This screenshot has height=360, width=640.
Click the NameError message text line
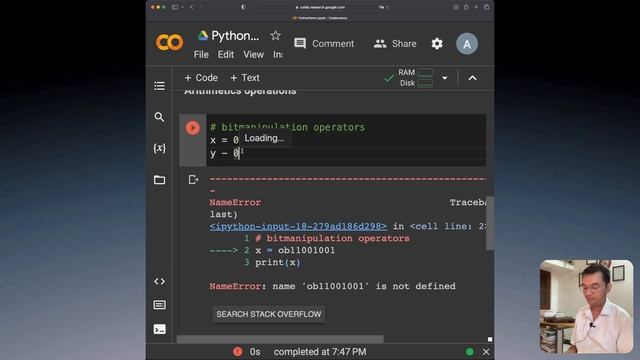coord(332,286)
